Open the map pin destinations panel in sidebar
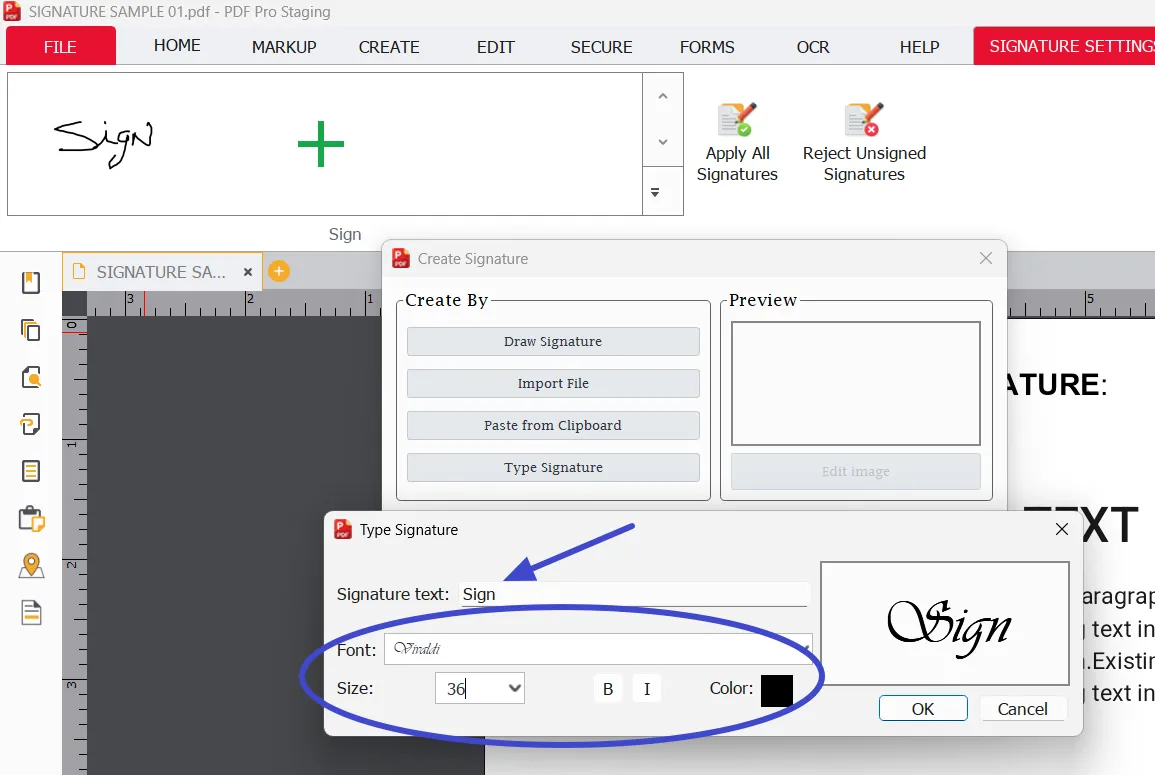Screen dimensions: 1155x775 pos(31,566)
